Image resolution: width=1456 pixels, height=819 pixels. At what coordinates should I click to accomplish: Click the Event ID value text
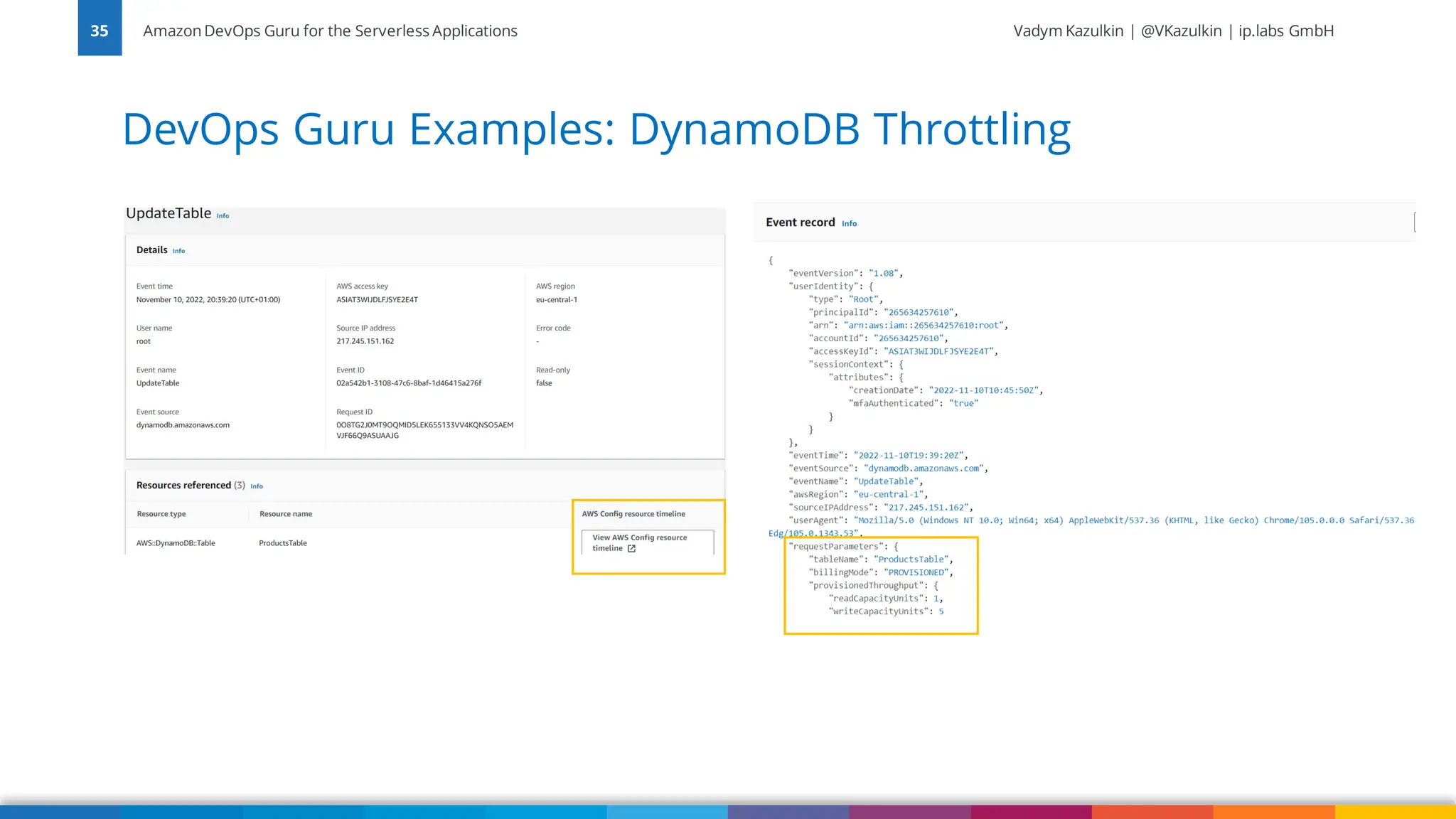409,383
